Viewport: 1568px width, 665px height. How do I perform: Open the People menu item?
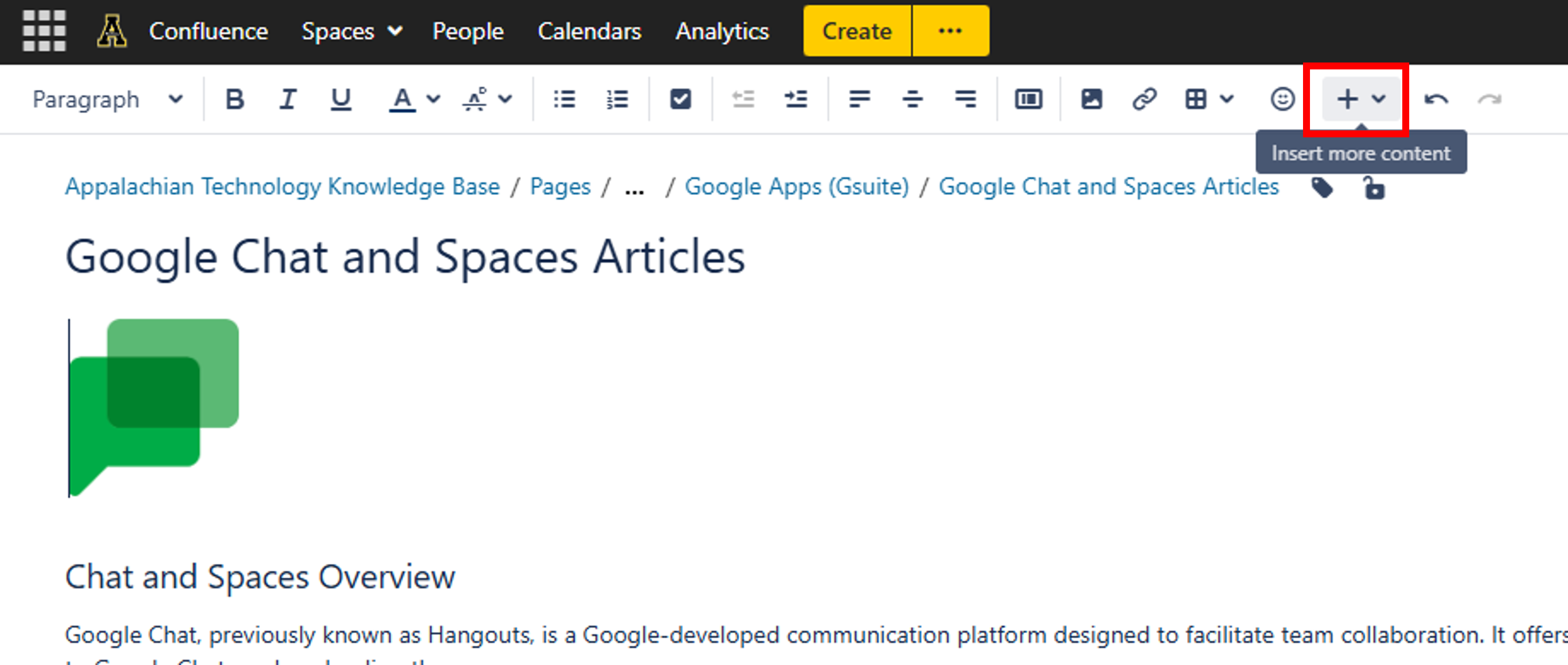tap(467, 31)
